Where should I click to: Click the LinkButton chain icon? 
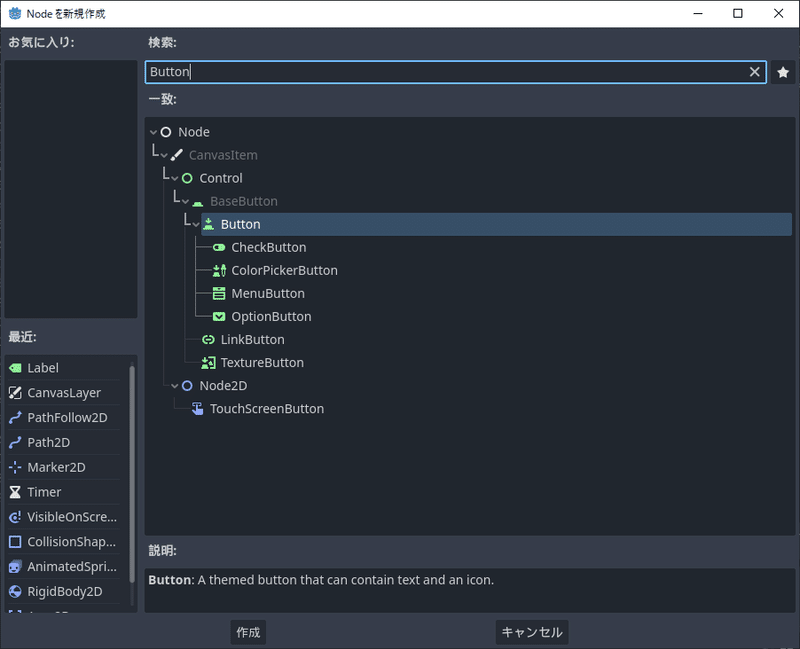pyautogui.click(x=209, y=340)
